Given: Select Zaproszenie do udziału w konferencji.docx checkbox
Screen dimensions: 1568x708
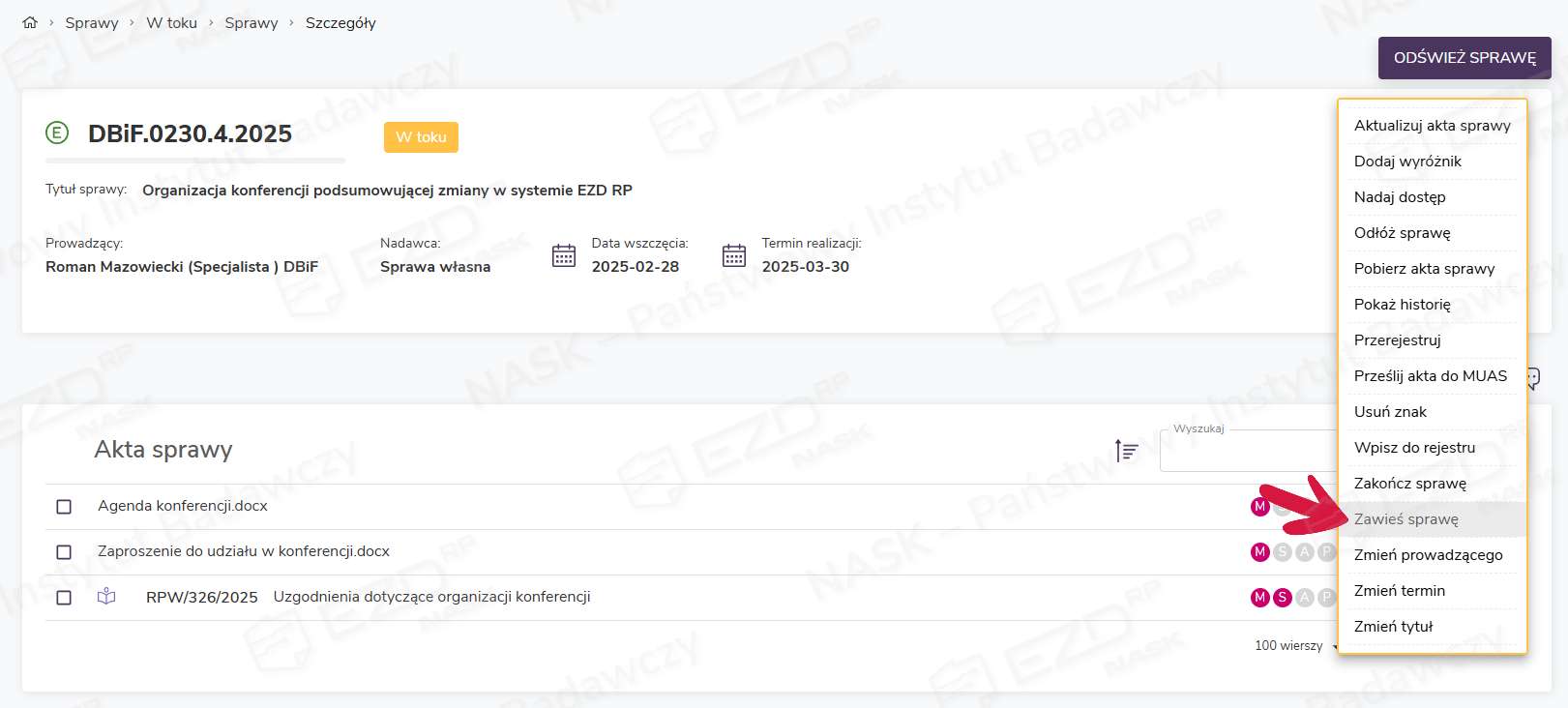Looking at the screenshot, I should coord(64,552).
